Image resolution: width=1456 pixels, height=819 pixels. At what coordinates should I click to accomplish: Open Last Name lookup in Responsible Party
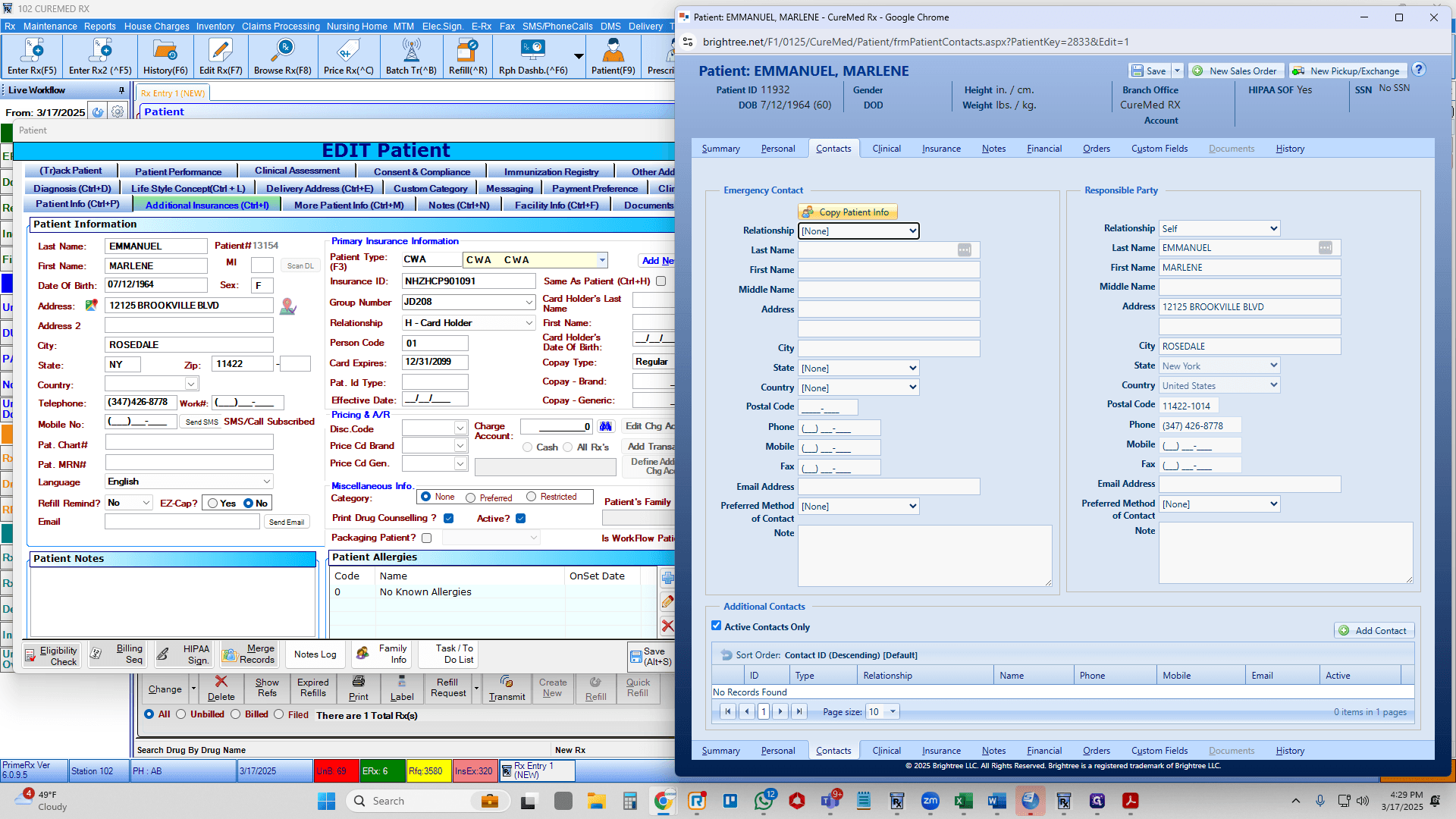pos(1325,248)
